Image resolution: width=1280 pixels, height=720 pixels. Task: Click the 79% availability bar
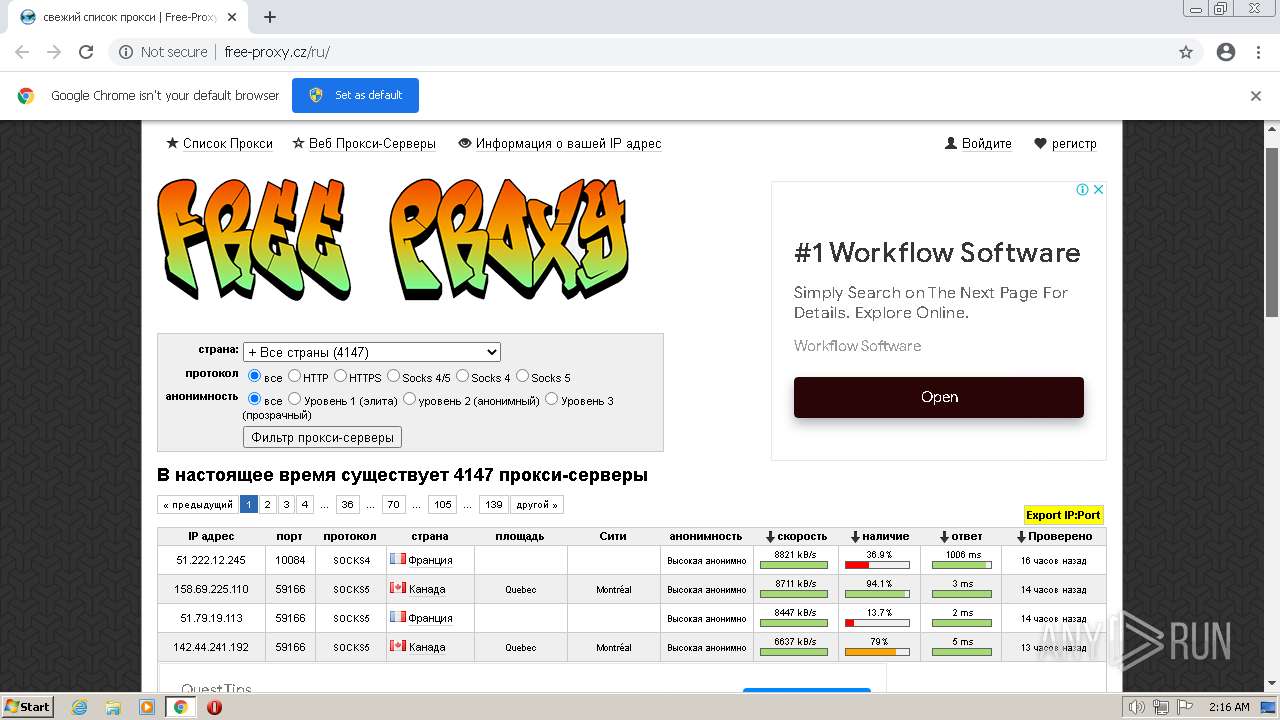point(878,652)
